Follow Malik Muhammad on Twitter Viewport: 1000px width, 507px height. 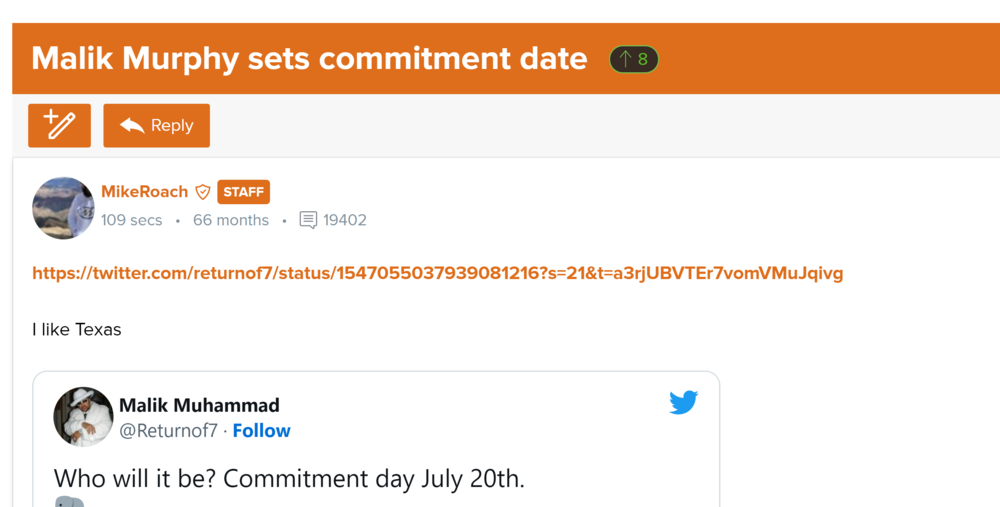[x=262, y=431]
